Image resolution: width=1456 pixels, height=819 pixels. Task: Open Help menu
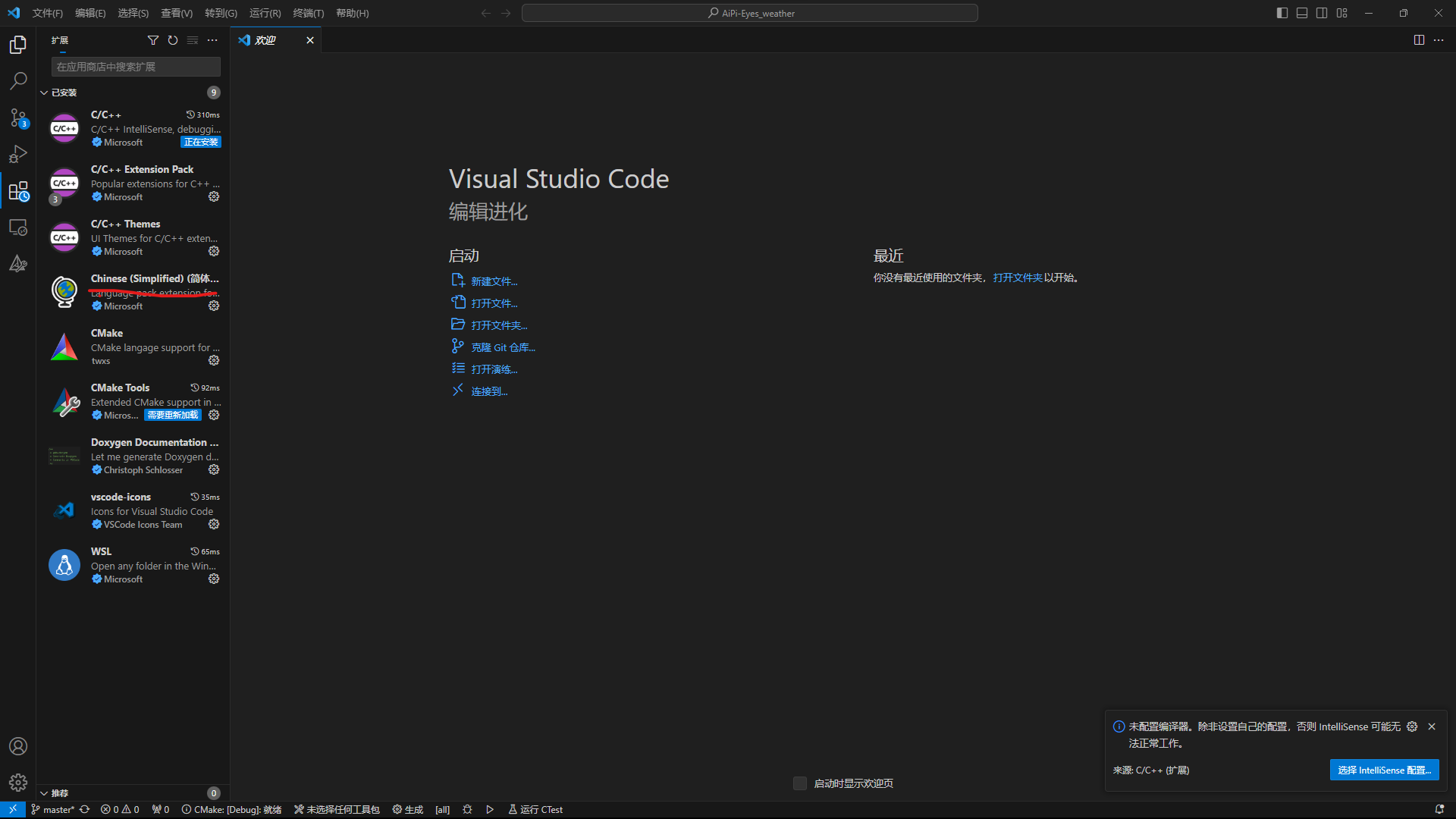coord(353,13)
